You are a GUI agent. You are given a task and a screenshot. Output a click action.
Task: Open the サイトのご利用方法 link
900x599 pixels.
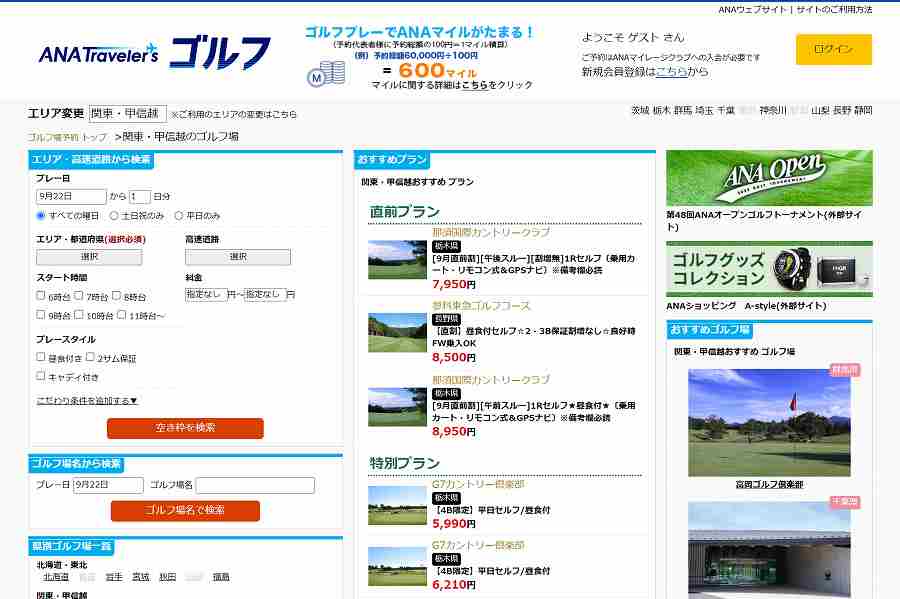(x=835, y=10)
